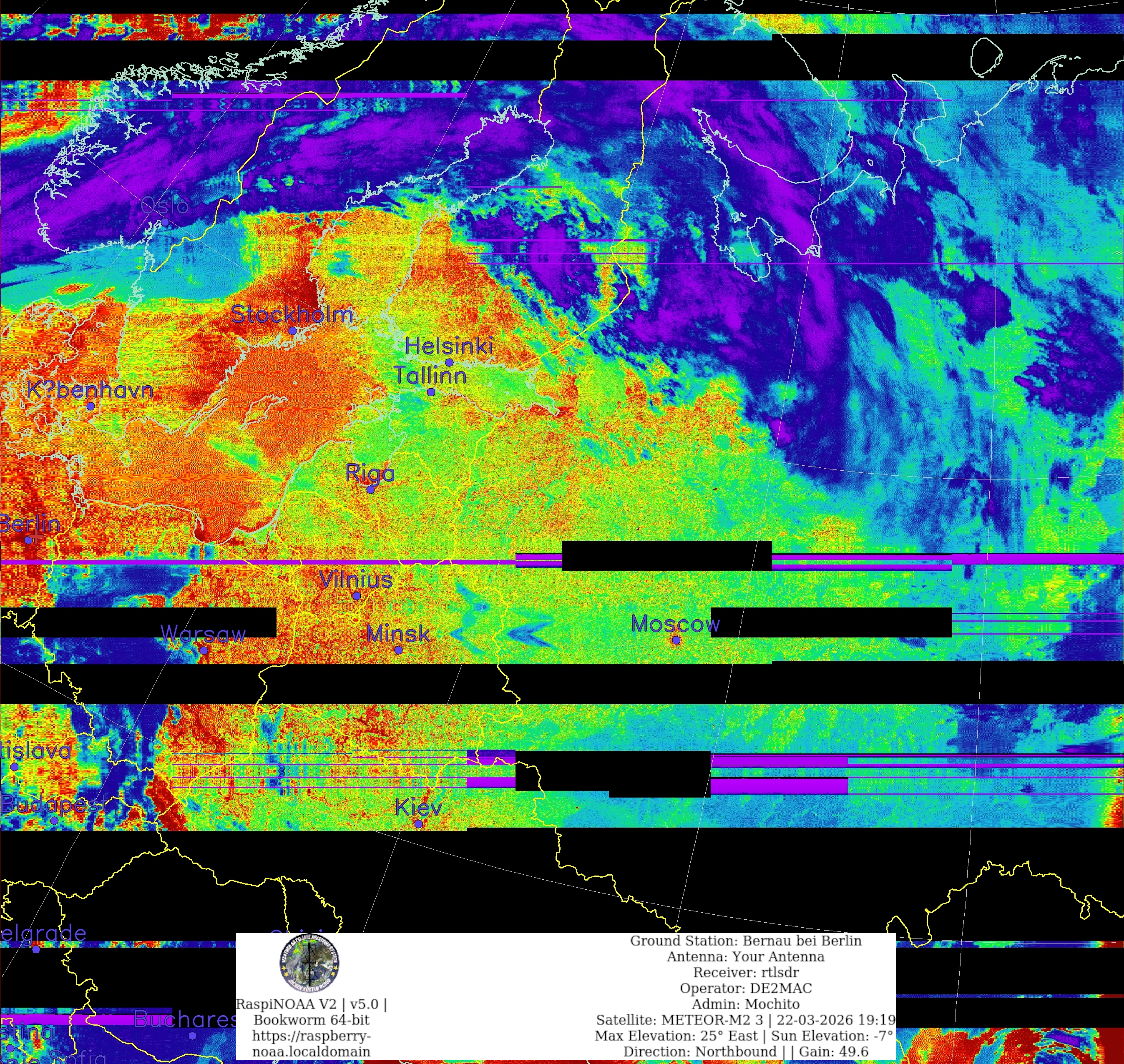Click the Kiev city marker dot
Image resolution: width=1124 pixels, height=1064 pixels.
[x=418, y=824]
